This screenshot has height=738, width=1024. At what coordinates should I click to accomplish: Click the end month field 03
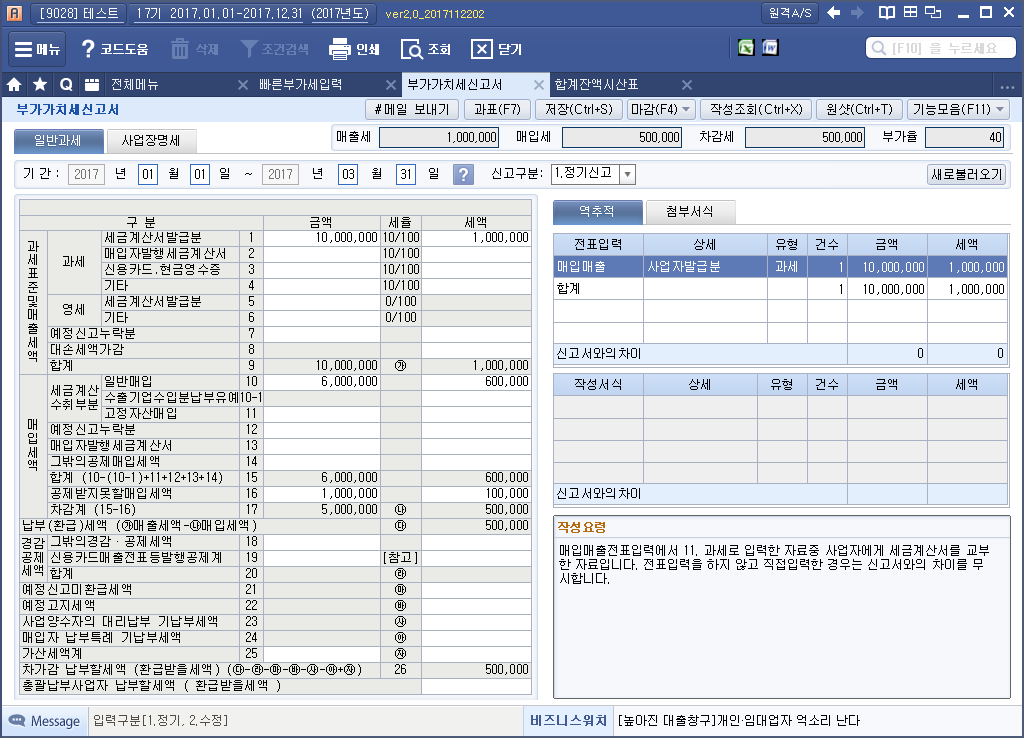348,174
